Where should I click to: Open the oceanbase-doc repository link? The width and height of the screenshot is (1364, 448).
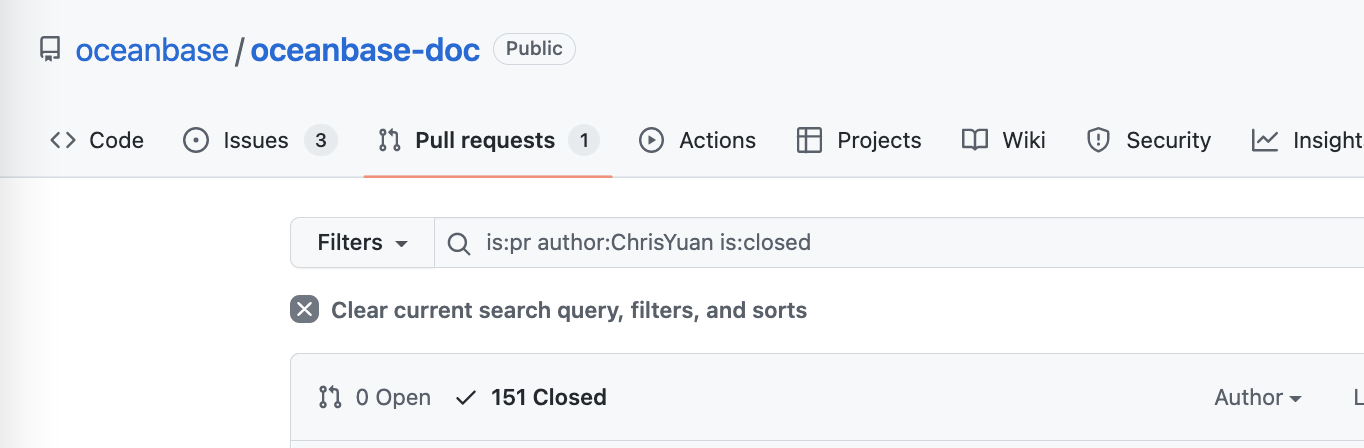(365, 49)
